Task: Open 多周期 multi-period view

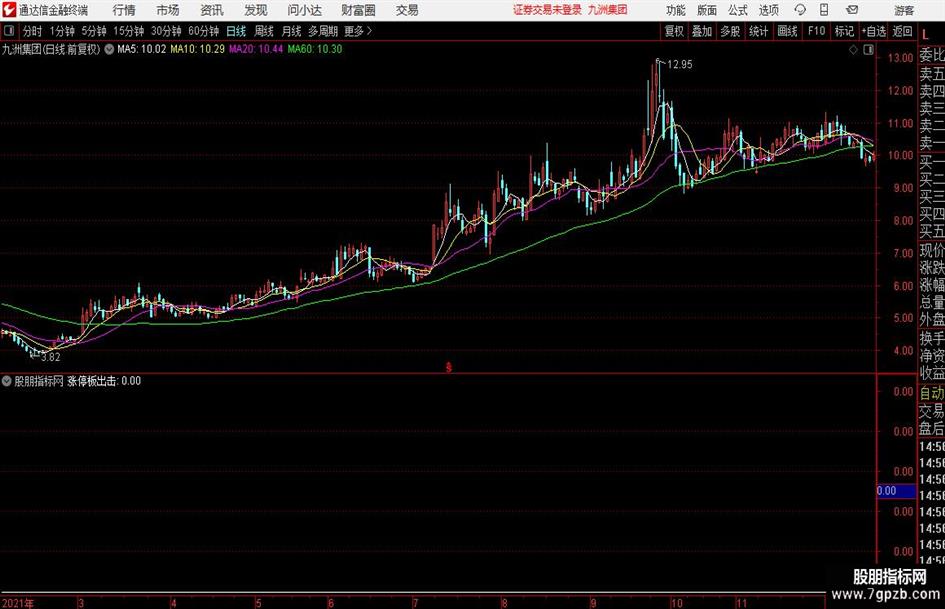Action: tap(323, 31)
